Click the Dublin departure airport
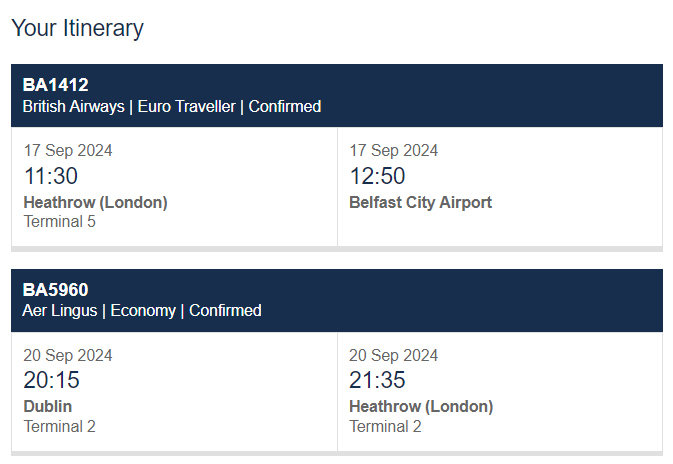 click(48, 407)
